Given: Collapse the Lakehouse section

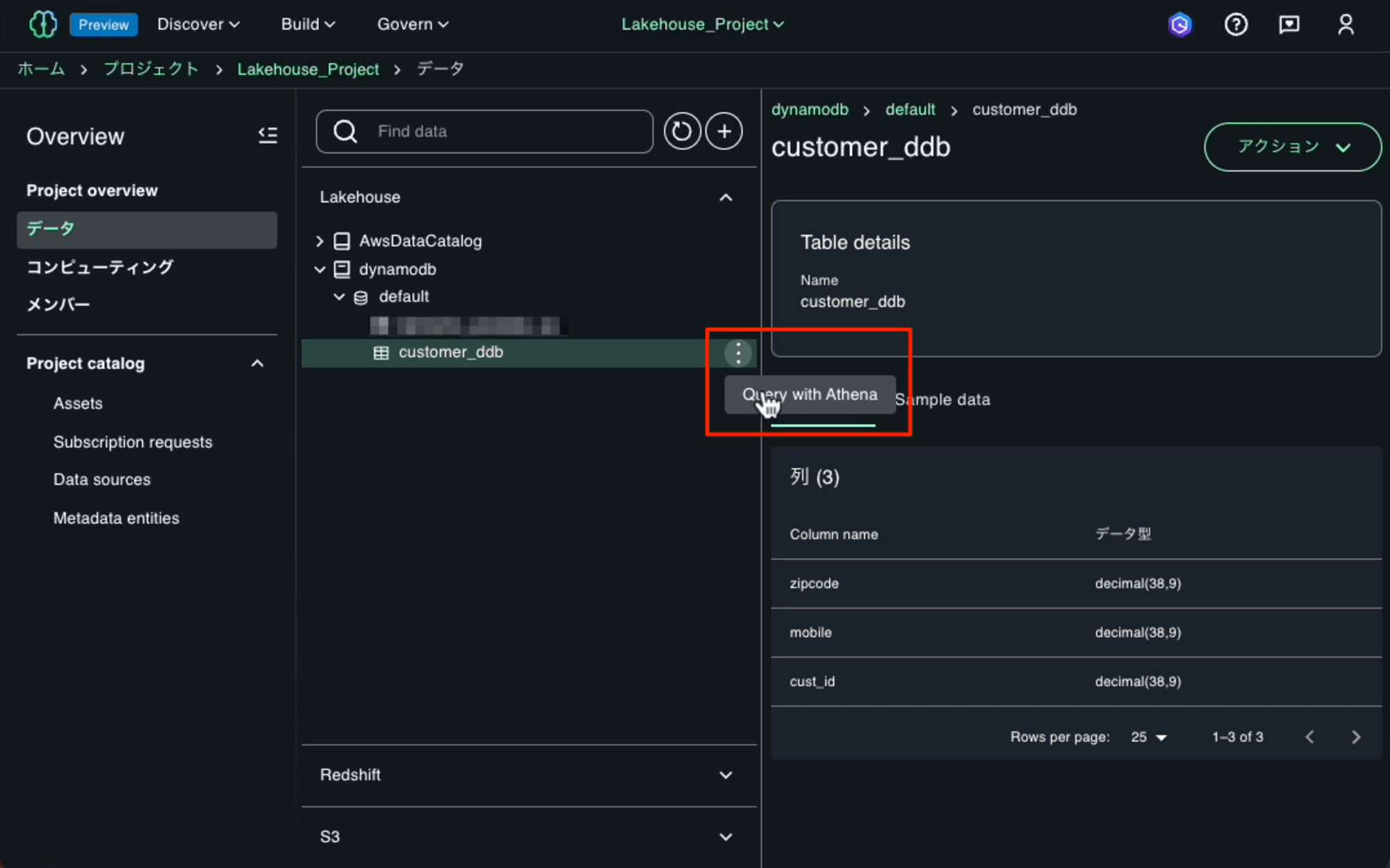Looking at the screenshot, I should pos(726,197).
